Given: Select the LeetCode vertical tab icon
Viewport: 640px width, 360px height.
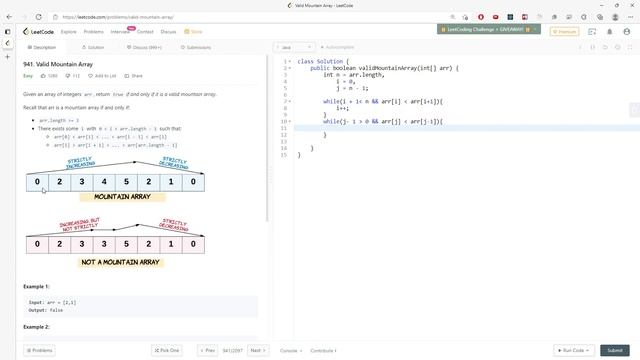Looking at the screenshot, I should [x=7, y=43].
